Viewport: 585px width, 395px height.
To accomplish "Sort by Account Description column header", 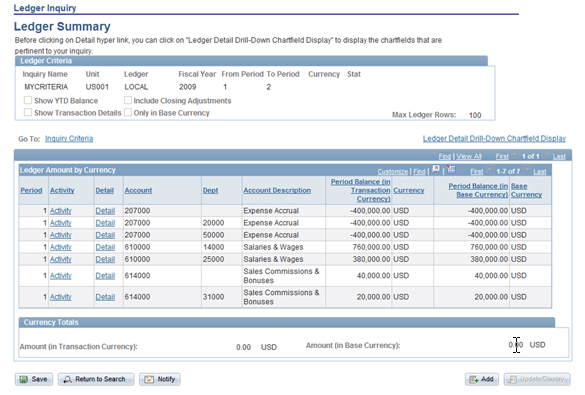I will coord(277,190).
